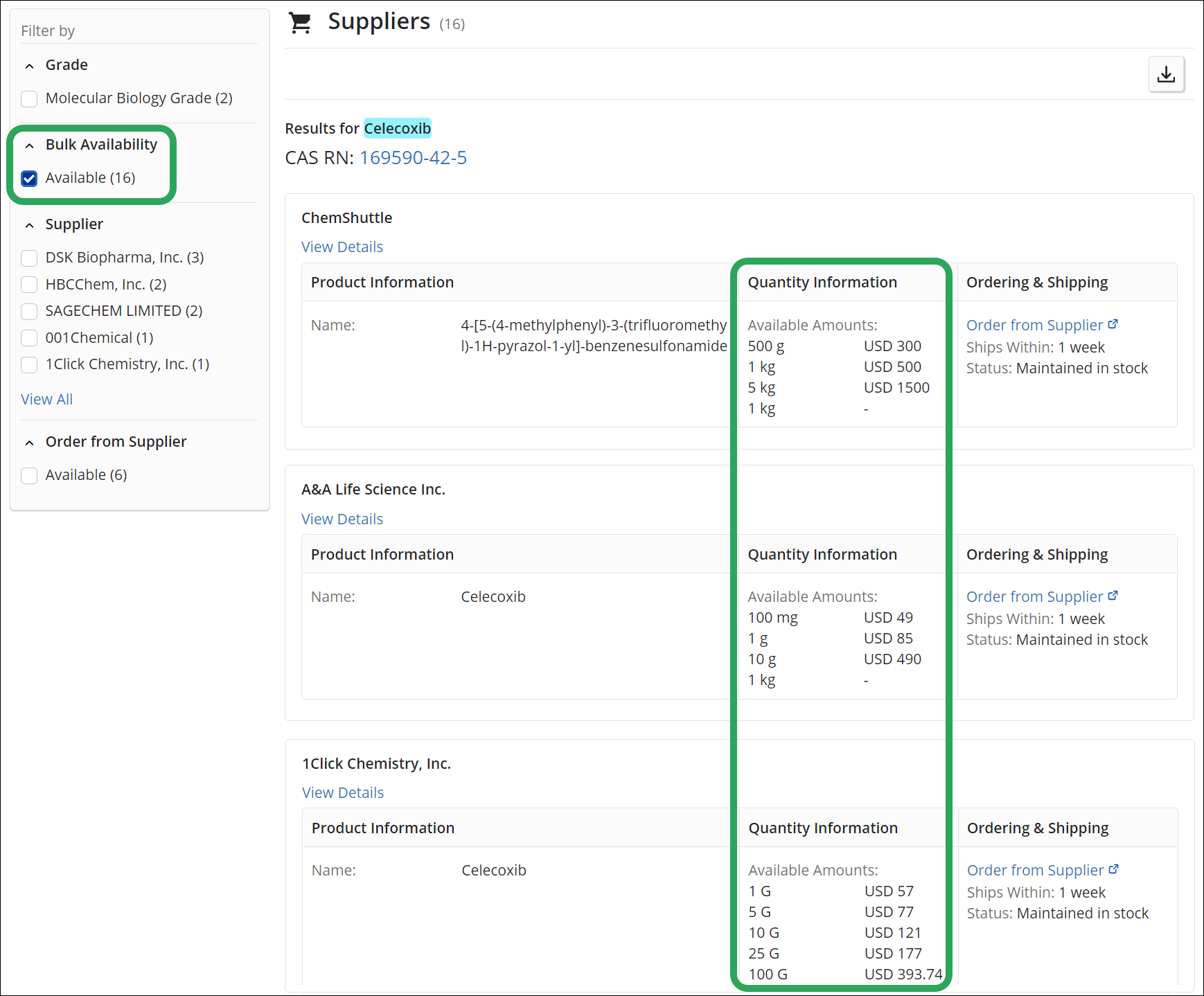Click the USD 121 price for 10 G
The image size is (1204, 996).
click(893, 933)
